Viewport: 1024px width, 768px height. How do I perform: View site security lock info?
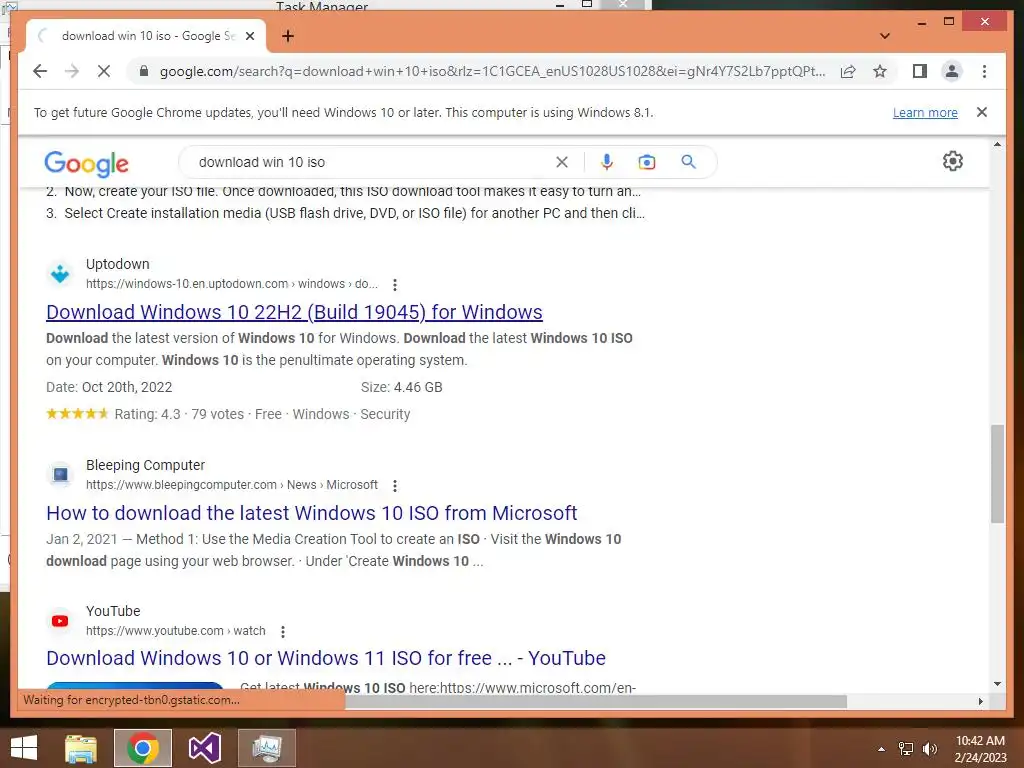[x=144, y=71]
